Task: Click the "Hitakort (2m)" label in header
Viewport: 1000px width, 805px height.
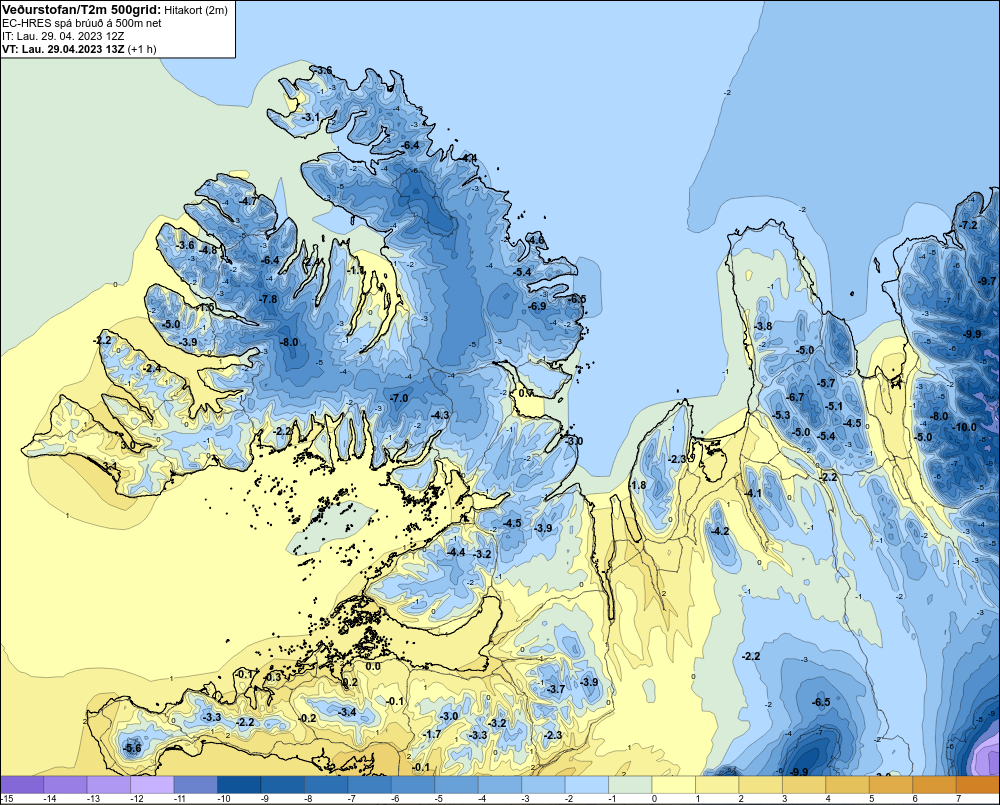Action: click(x=195, y=10)
